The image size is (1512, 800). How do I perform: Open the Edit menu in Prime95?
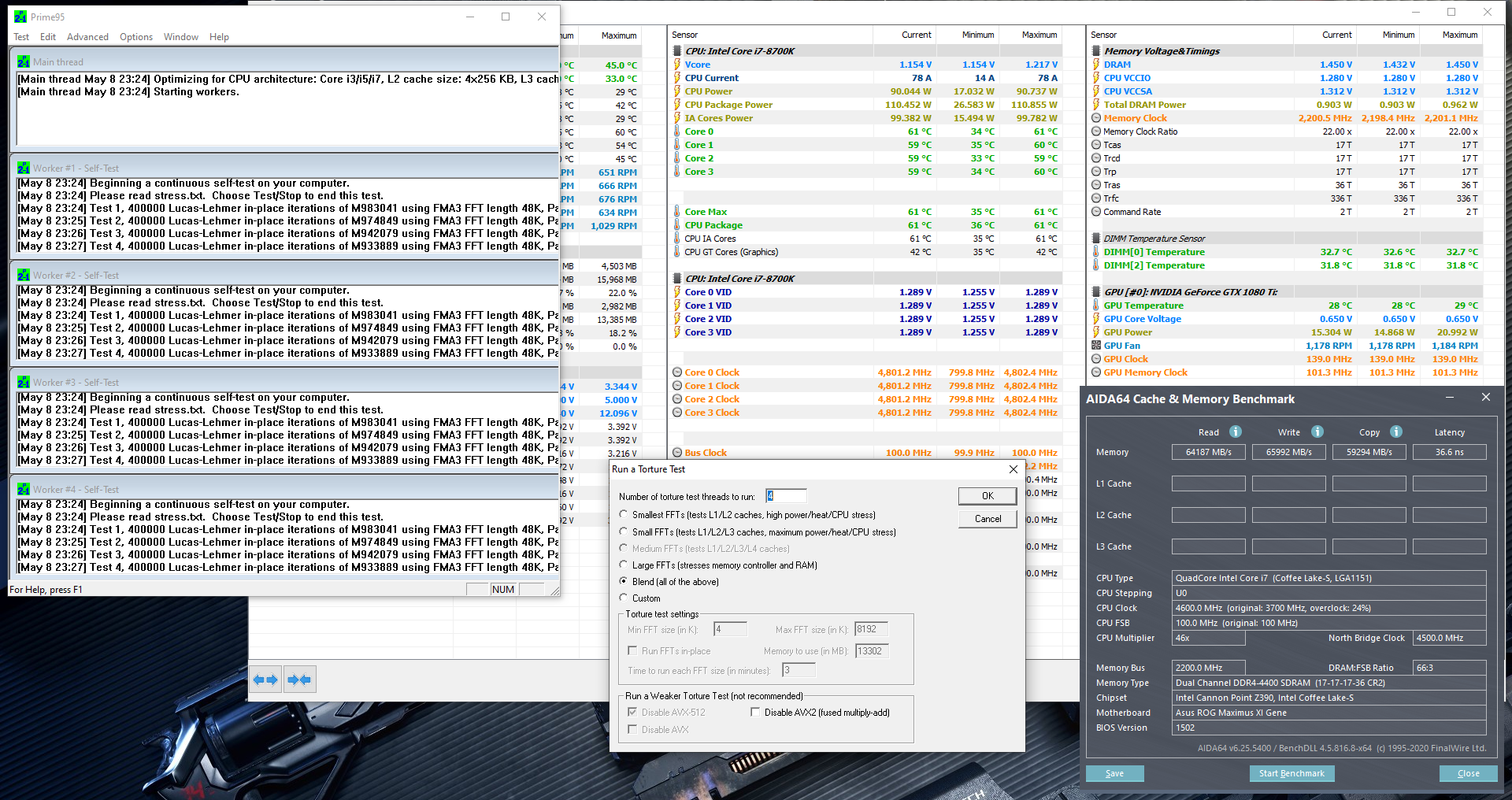tap(48, 37)
